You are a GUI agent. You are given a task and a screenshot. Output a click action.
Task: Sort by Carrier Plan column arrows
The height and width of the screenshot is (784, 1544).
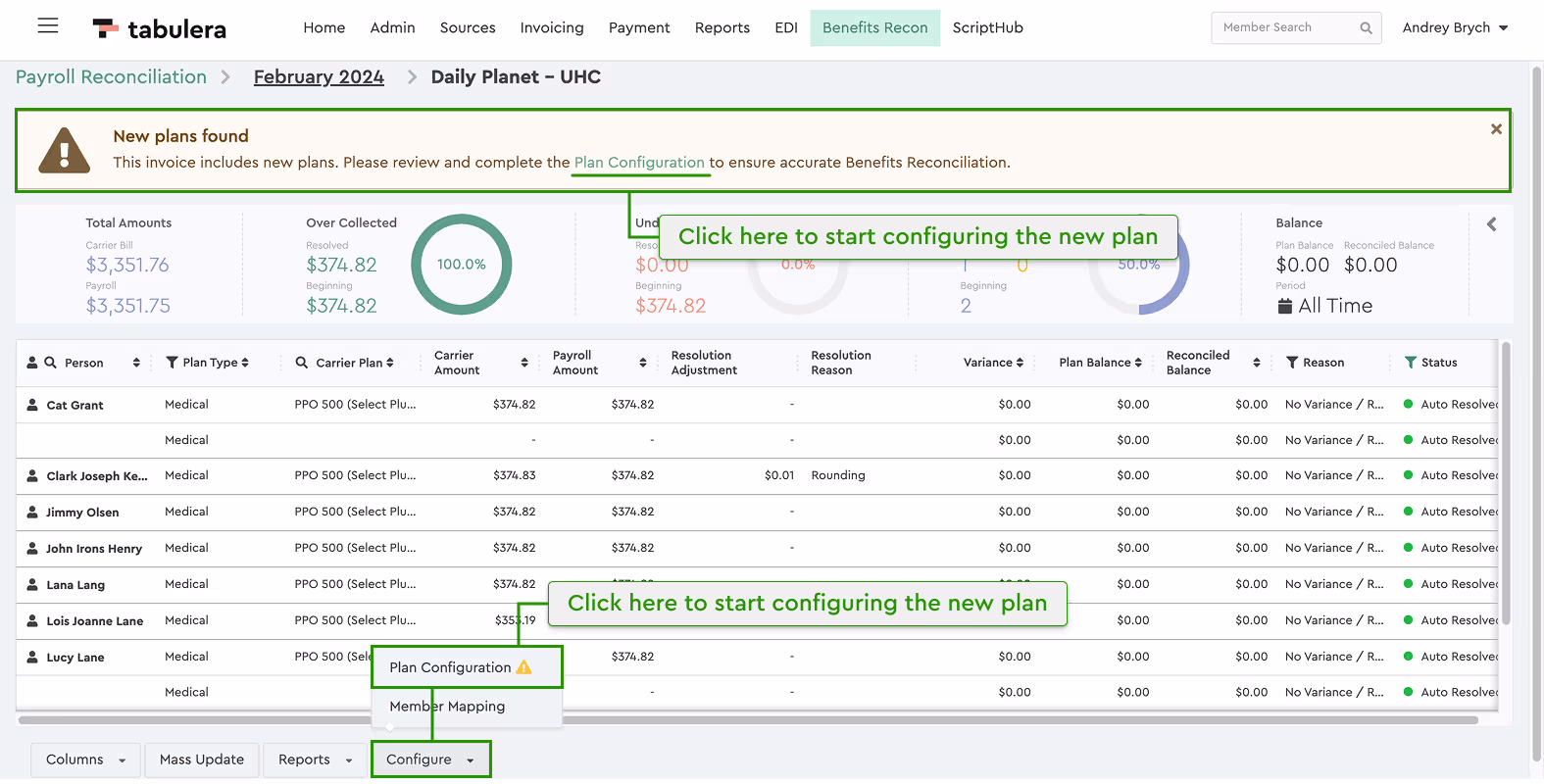390,363
